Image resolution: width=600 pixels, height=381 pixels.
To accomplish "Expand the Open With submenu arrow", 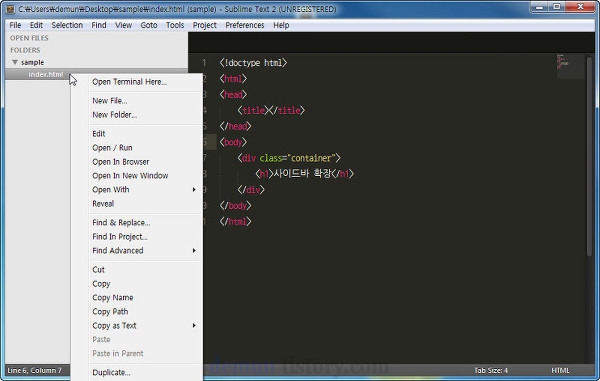I will 194,190.
